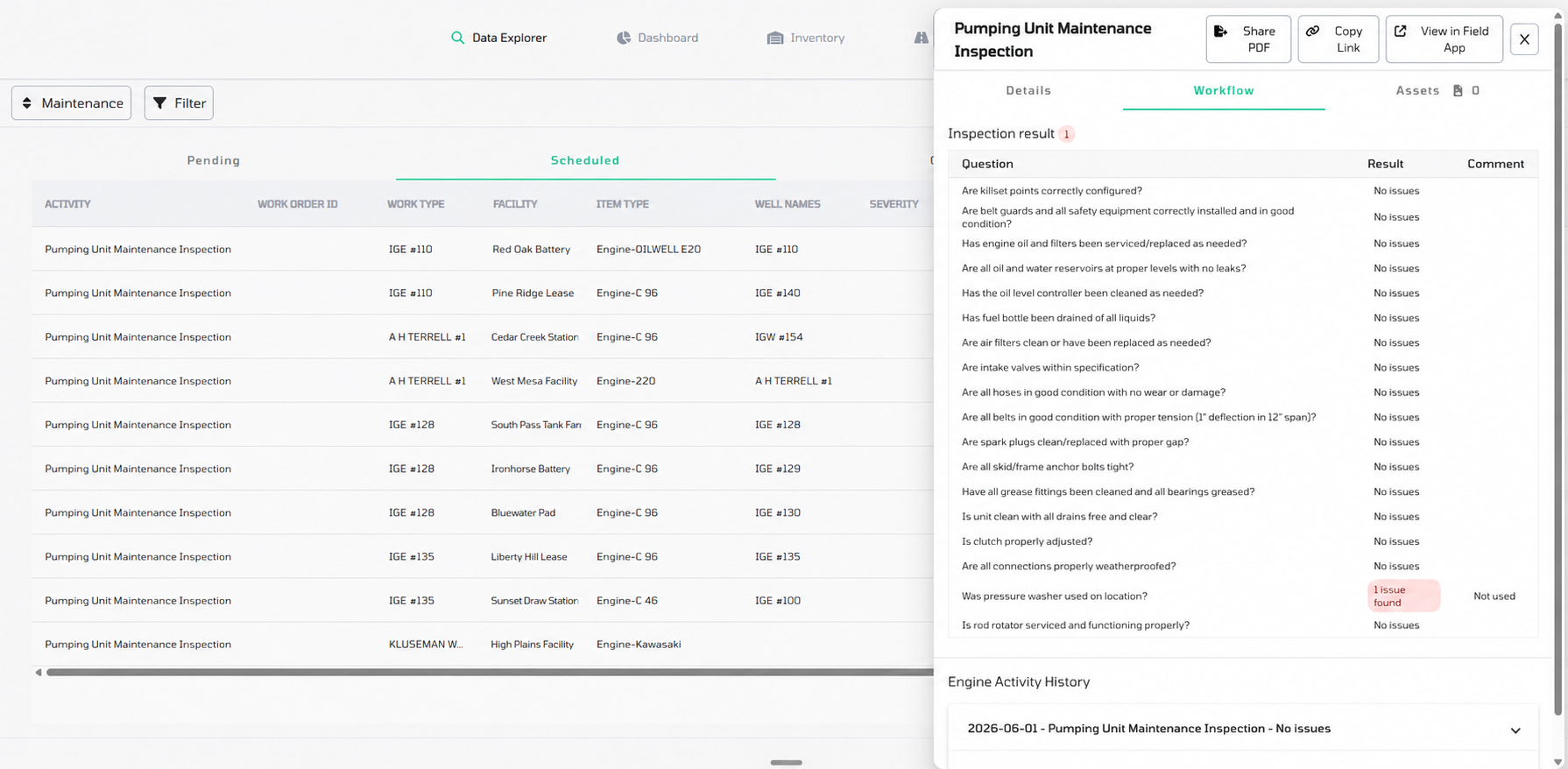Click the partly hidden binoculars nav icon
The height and width of the screenshot is (769, 1568).
tap(922, 38)
